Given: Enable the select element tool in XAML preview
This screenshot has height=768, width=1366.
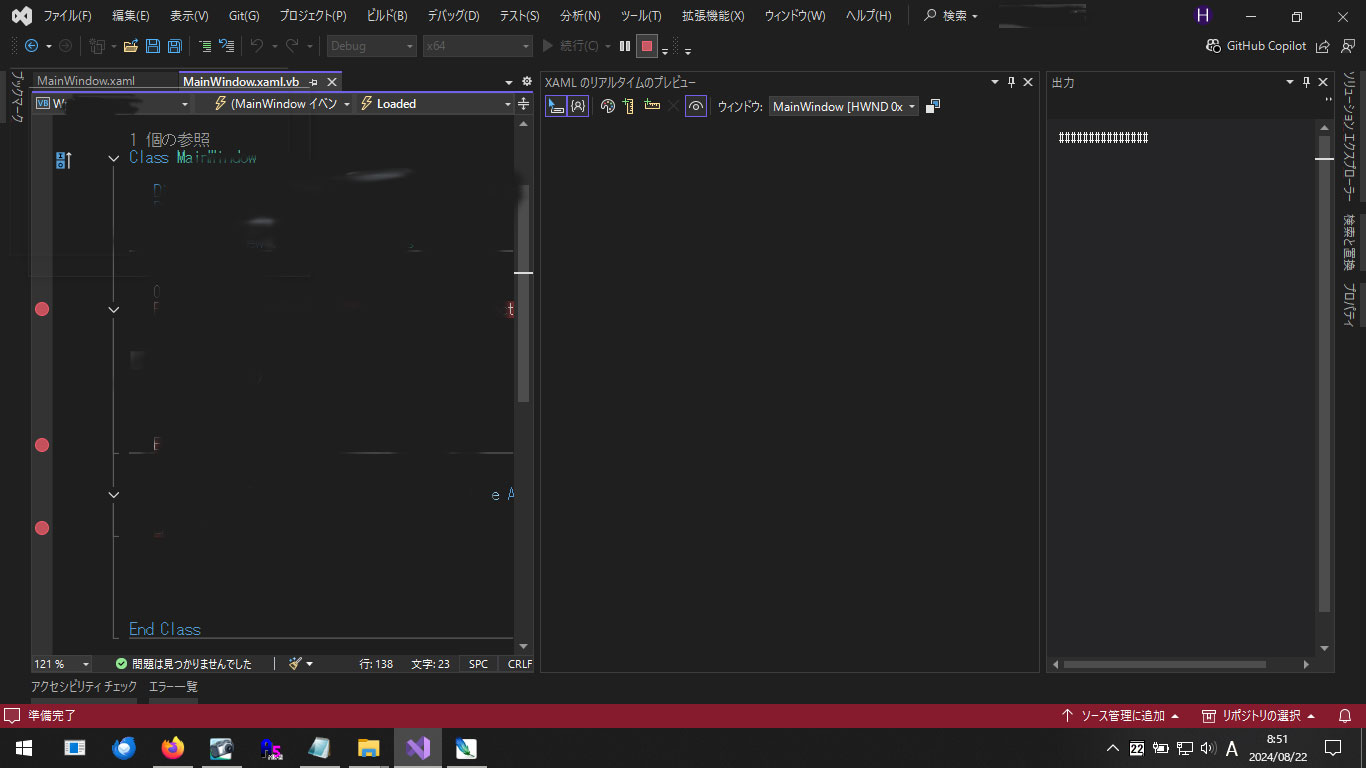Looking at the screenshot, I should pos(556,106).
